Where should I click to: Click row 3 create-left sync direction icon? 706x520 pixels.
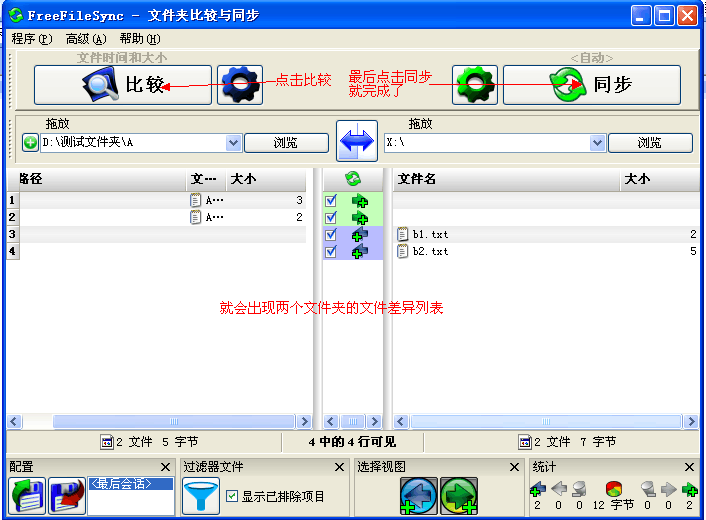[360, 235]
